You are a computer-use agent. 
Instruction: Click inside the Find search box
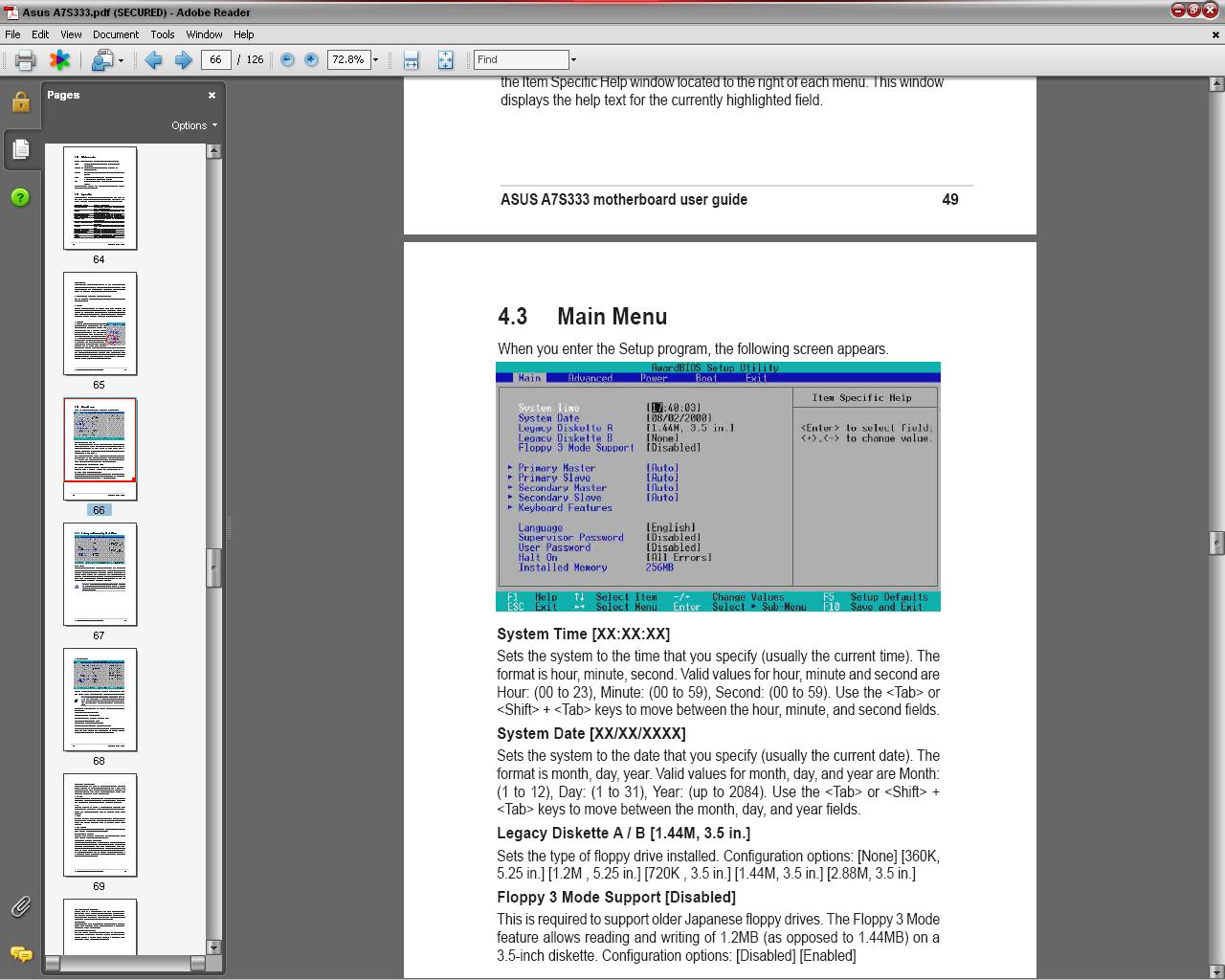tap(522, 59)
